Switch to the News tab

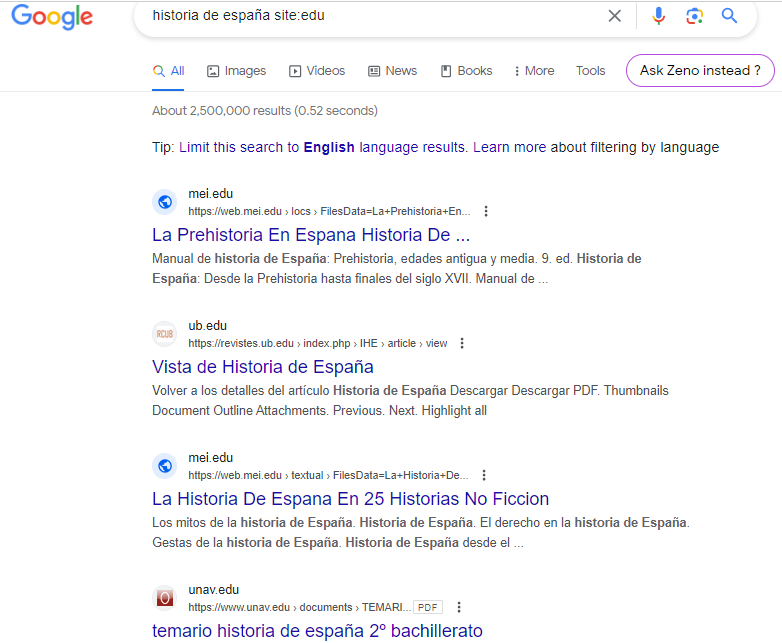tap(392, 71)
